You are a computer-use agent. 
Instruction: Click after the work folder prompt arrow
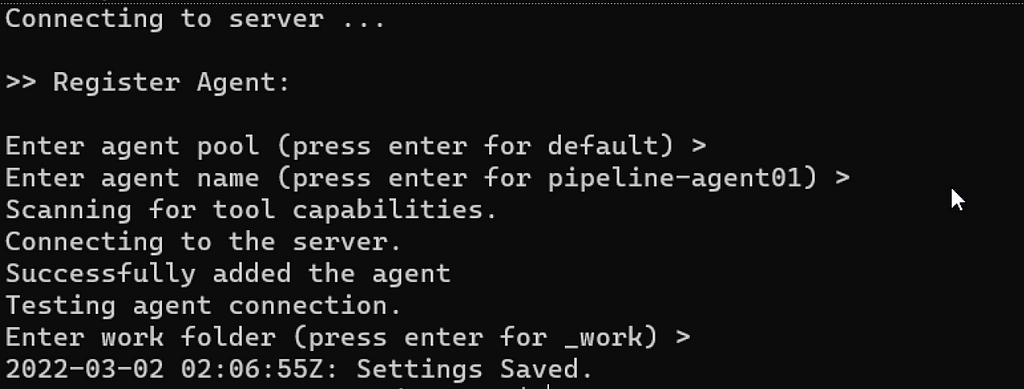699,337
